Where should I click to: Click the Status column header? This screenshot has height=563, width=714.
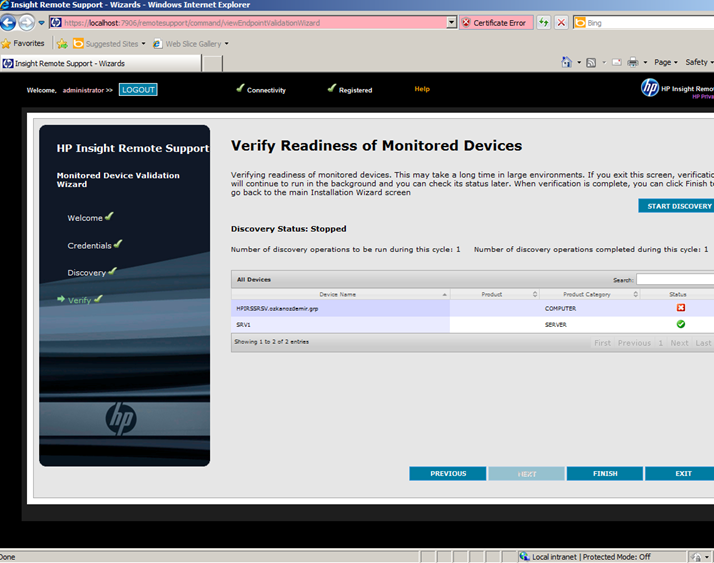(x=677, y=294)
